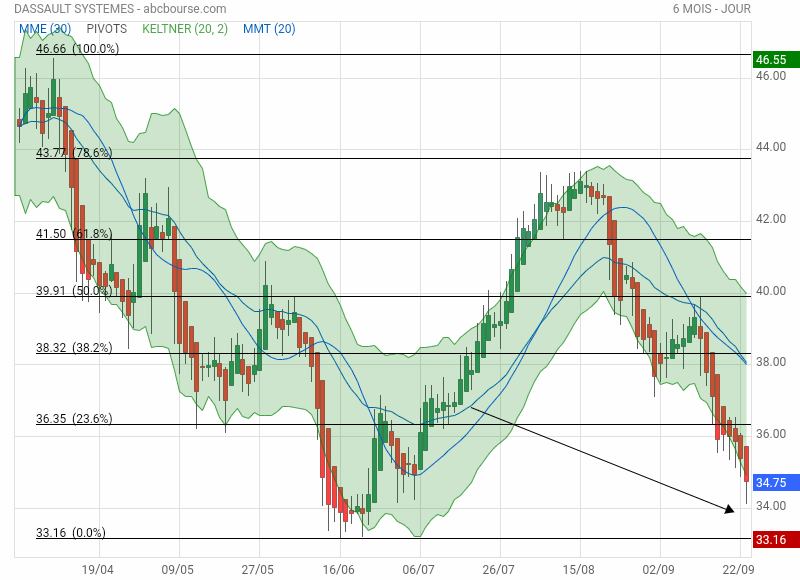Viewport: 800px width, 580px height.
Task: Click the 39.91 (50.0%) Fibonacci label
Action: tap(74, 291)
